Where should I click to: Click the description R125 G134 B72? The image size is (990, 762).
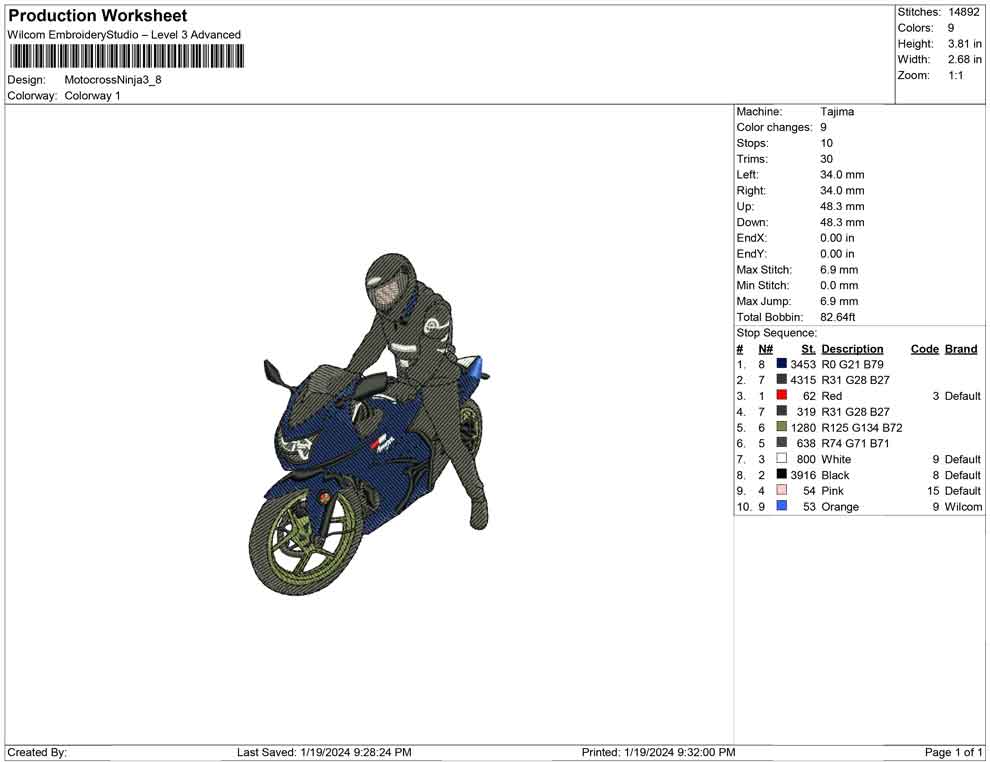pos(861,427)
